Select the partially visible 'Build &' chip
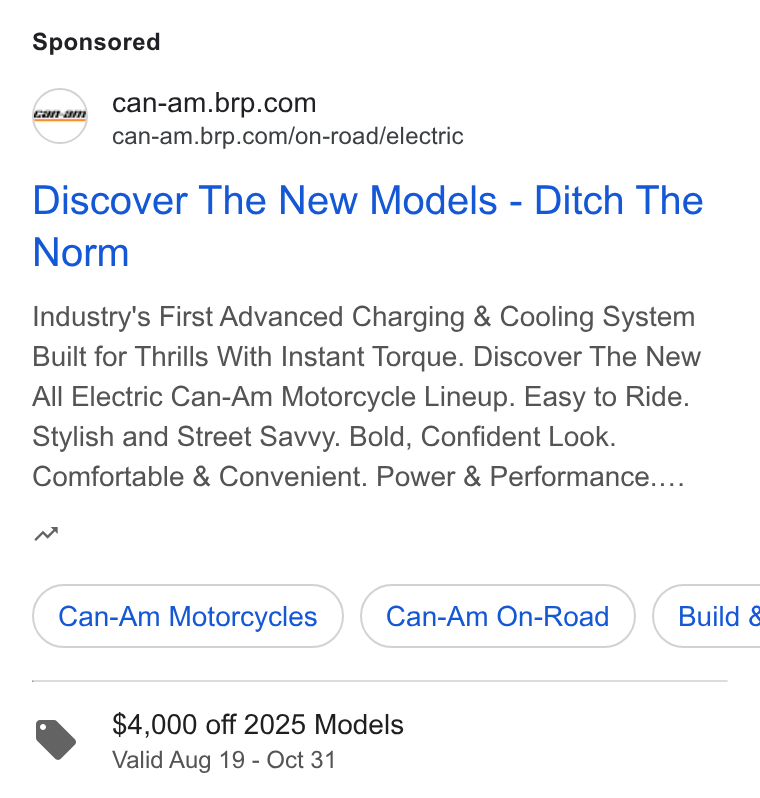Viewport: 760px width, 798px height. click(x=707, y=616)
